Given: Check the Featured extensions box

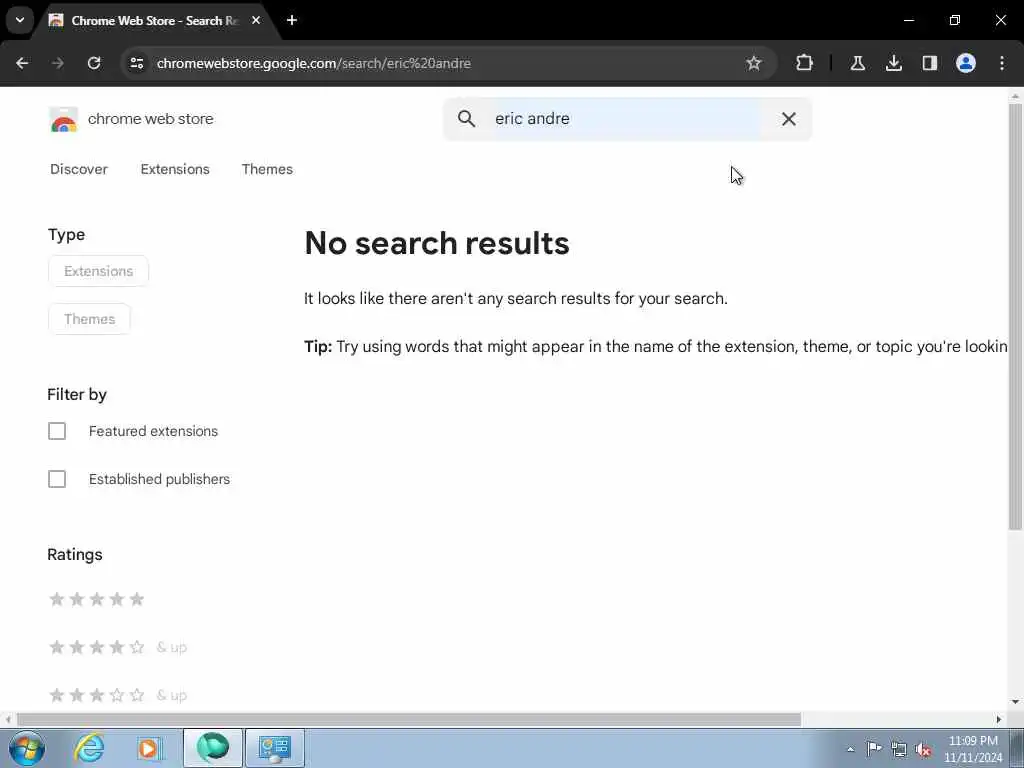Looking at the screenshot, I should [x=57, y=431].
